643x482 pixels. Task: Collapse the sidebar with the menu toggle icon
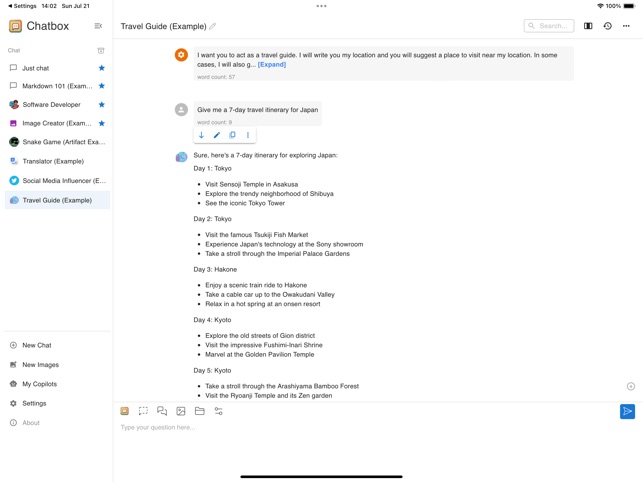[x=98, y=26]
